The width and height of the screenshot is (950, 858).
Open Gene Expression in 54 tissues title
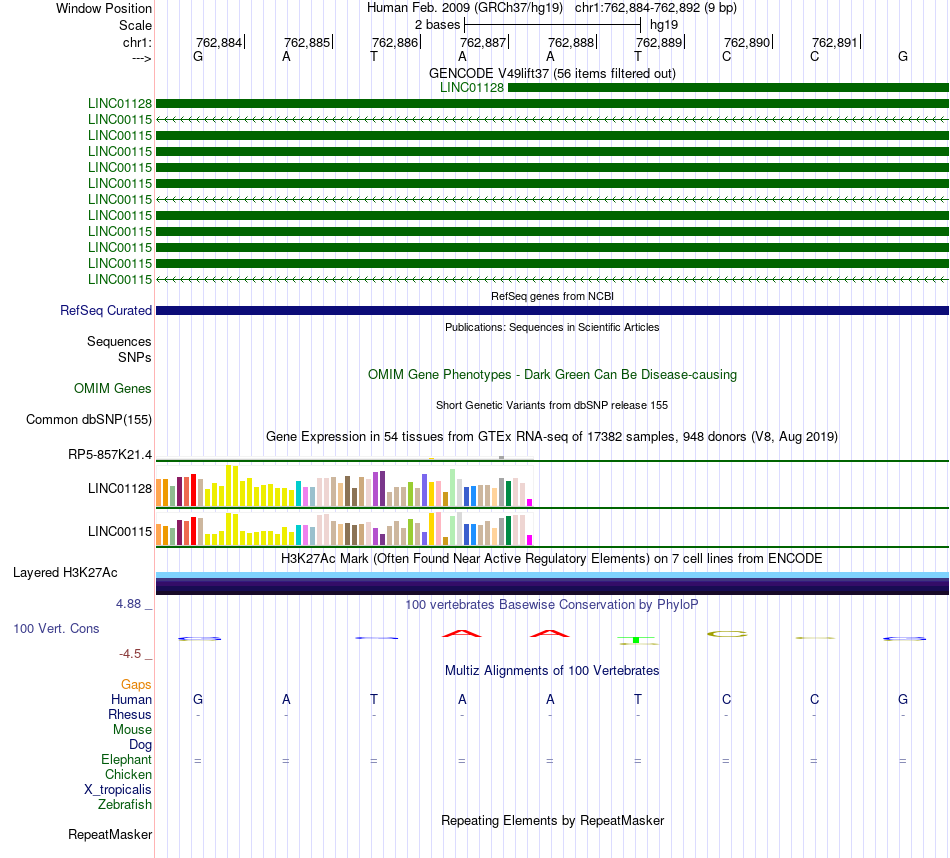(552, 437)
